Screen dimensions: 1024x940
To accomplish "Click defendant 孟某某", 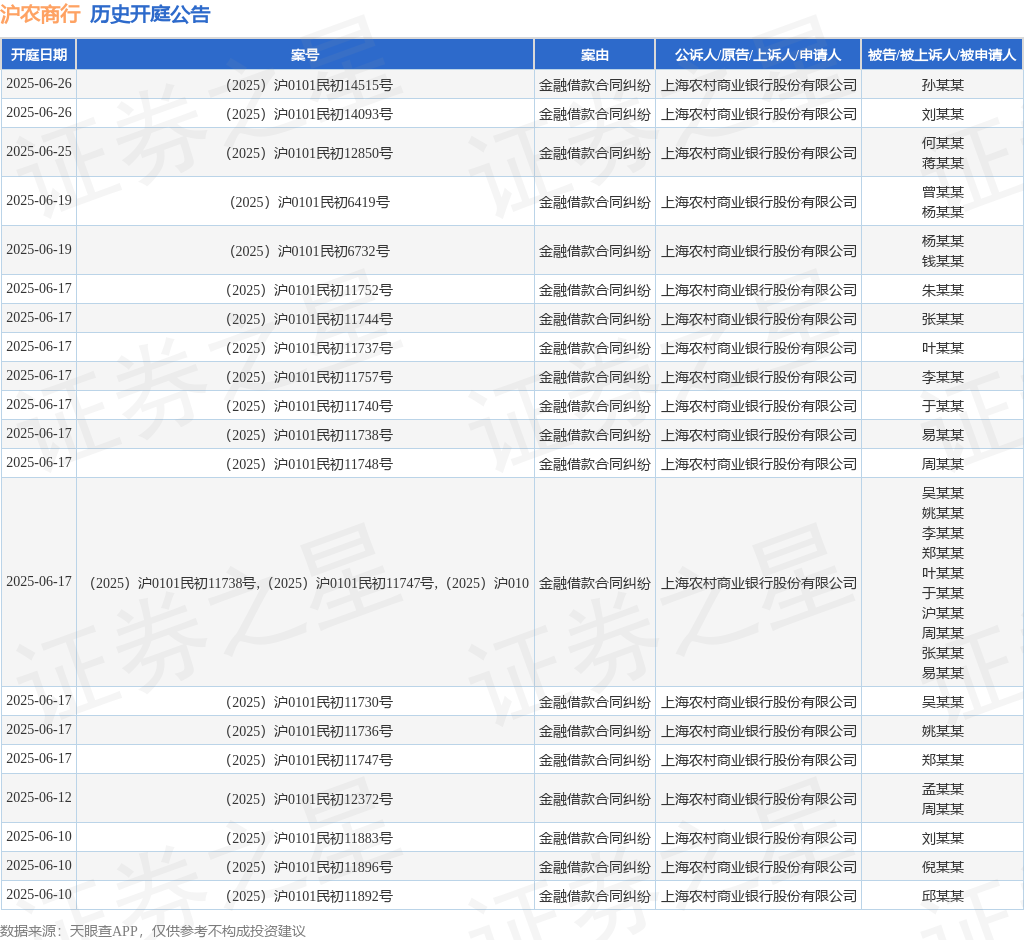I will pos(942,789).
